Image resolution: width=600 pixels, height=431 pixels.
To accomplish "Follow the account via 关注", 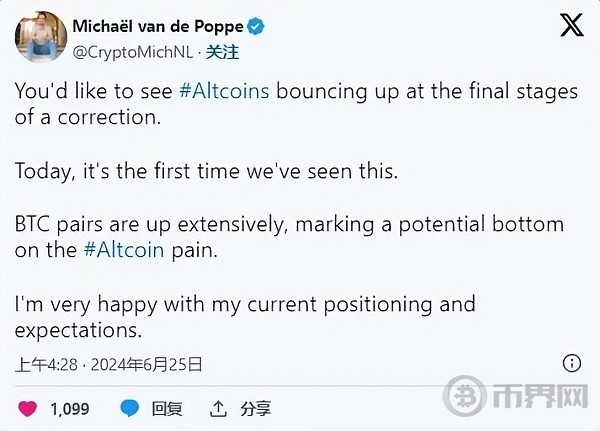I will tap(222, 52).
